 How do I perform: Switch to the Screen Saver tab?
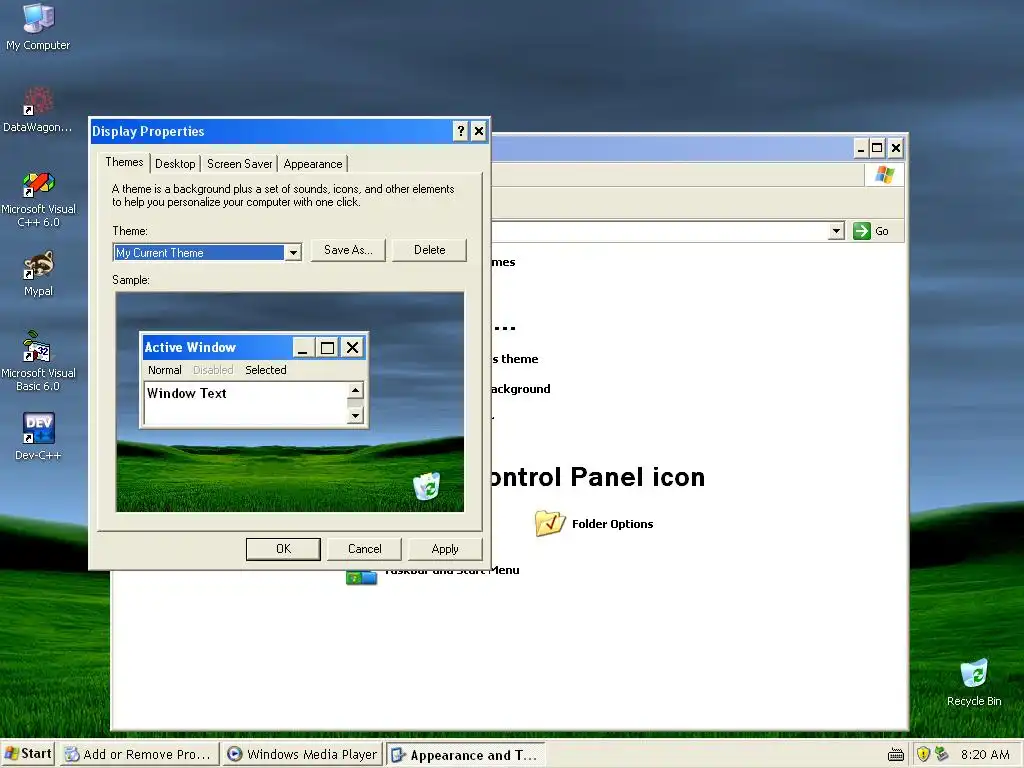[x=240, y=164]
